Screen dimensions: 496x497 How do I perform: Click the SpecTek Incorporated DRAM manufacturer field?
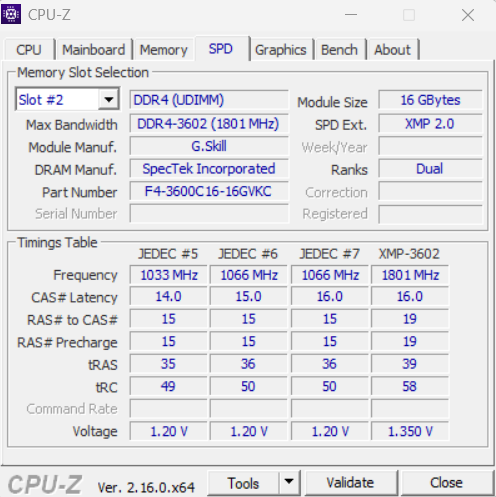click(209, 169)
